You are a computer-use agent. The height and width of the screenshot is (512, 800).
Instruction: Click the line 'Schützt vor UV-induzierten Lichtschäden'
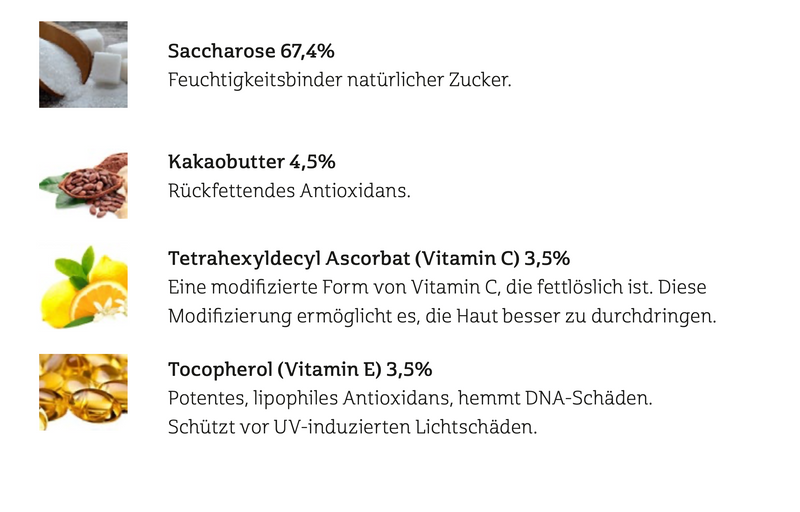353,426
